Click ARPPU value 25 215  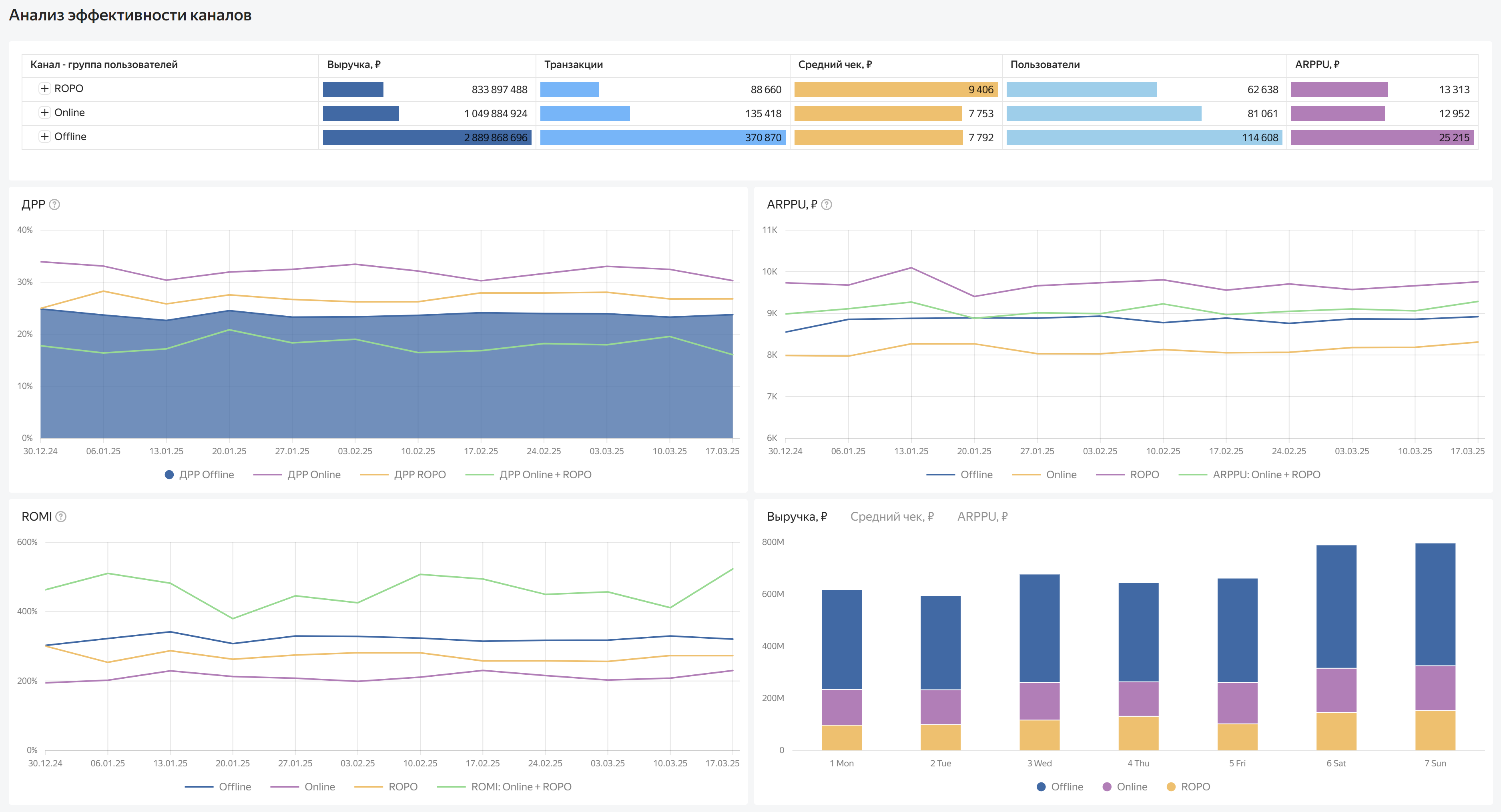click(1454, 138)
